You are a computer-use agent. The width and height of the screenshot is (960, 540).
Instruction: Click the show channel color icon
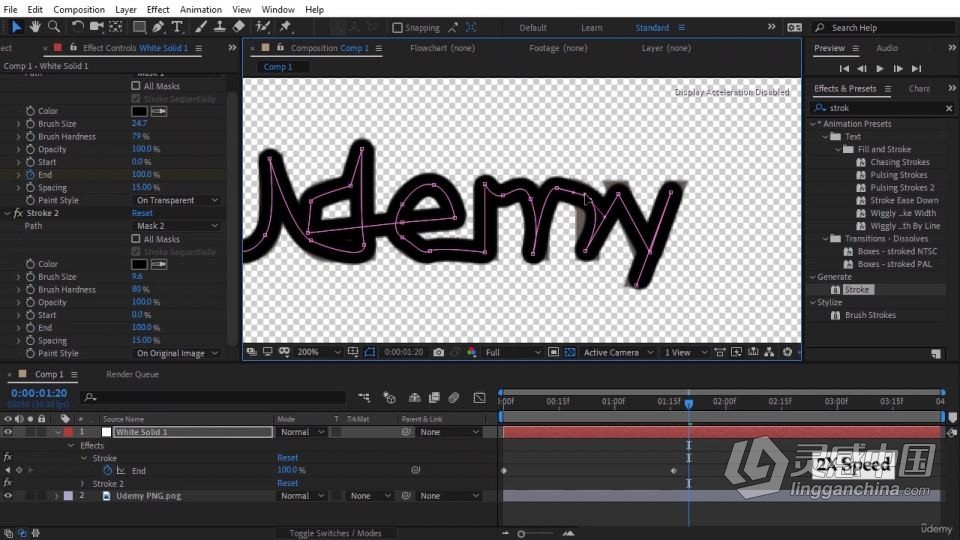coord(471,352)
